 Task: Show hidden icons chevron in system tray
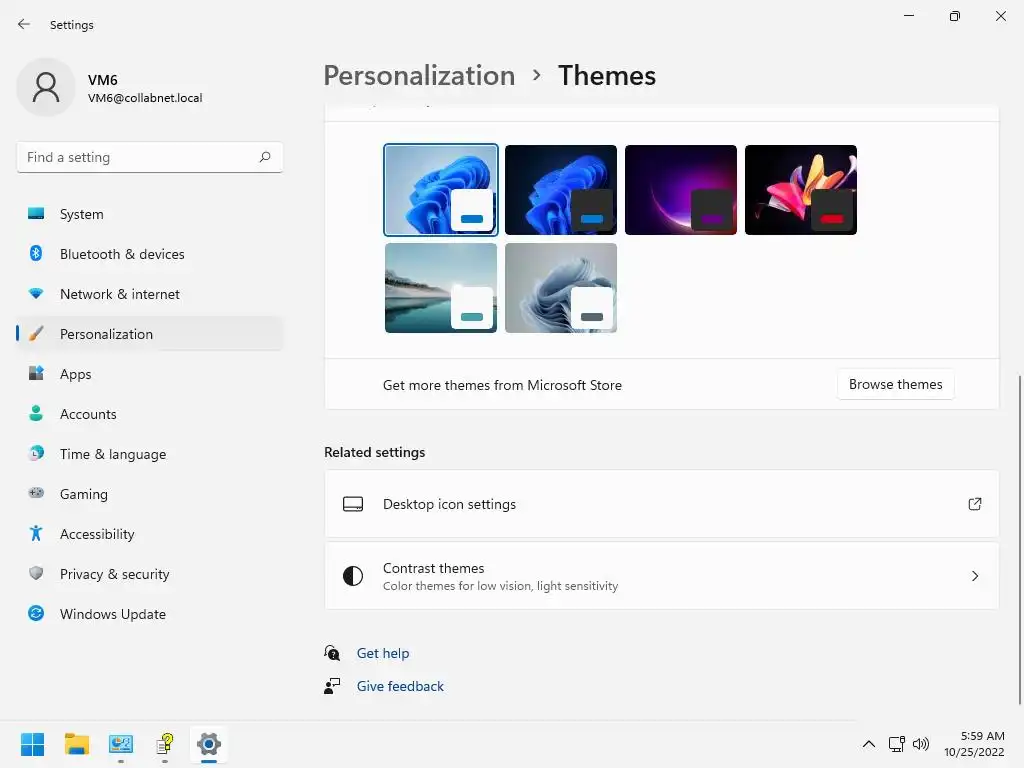[869, 744]
